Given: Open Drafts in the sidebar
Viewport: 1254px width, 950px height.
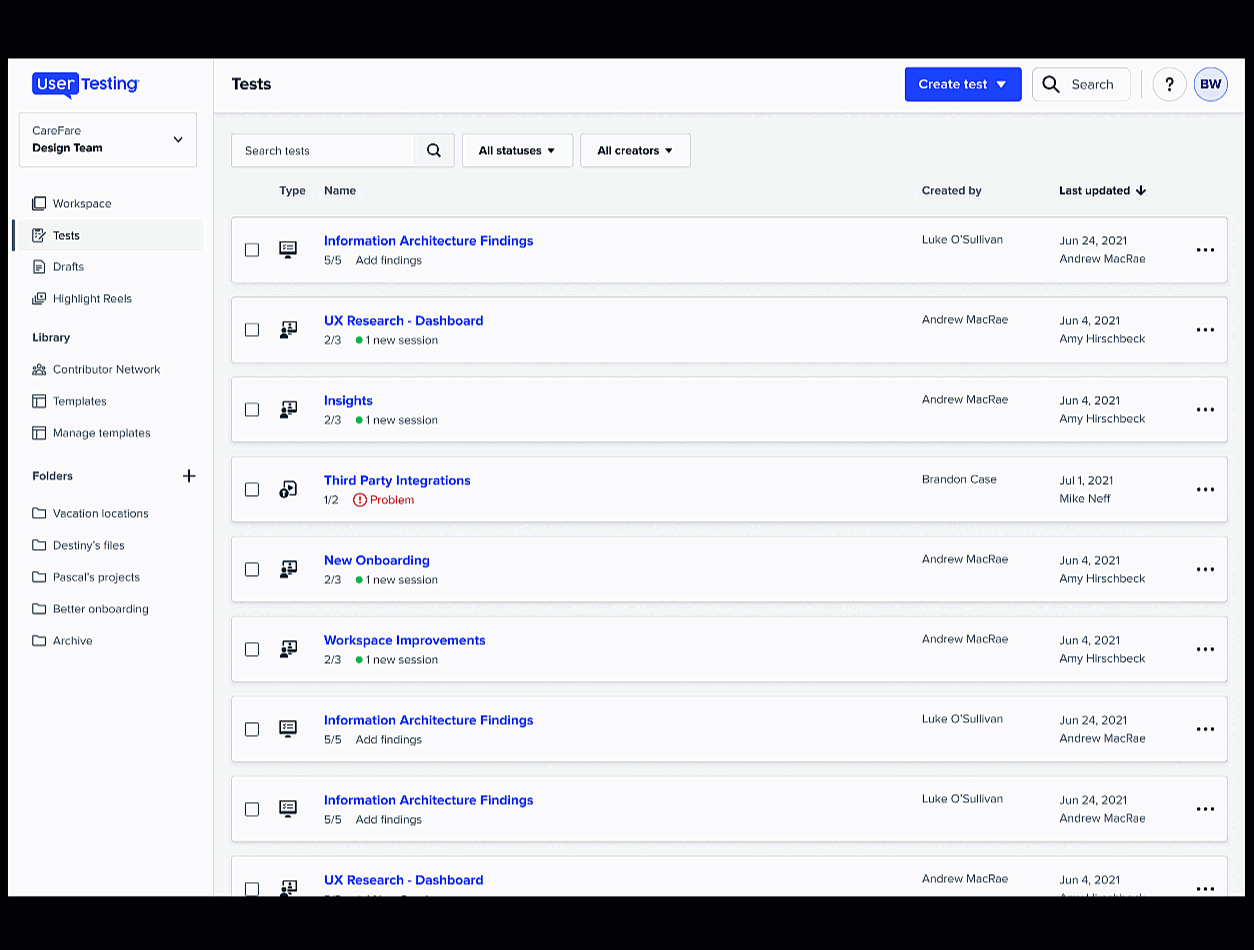Looking at the screenshot, I should [68, 267].
